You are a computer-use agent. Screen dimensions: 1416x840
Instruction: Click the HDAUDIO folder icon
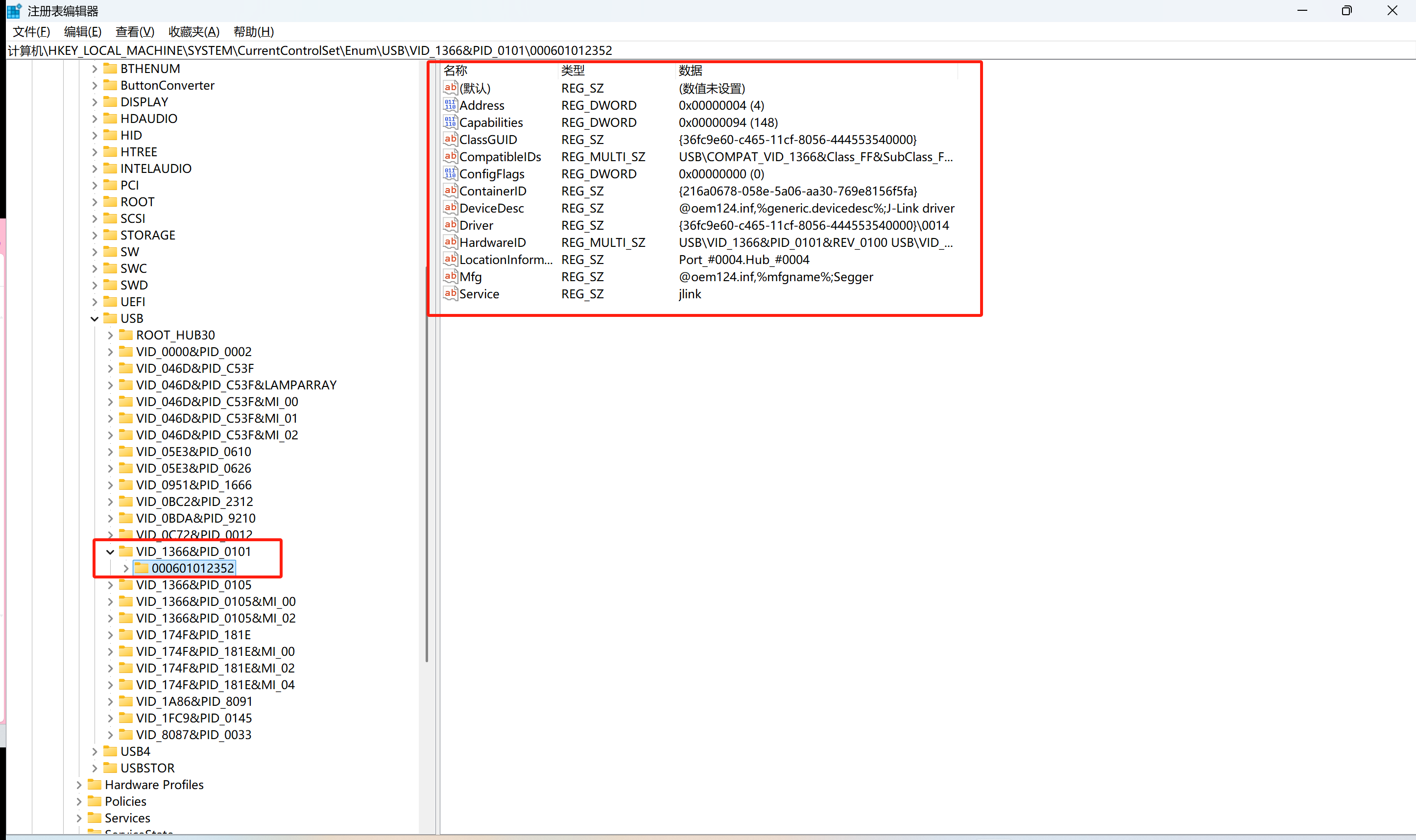(110, 119)
